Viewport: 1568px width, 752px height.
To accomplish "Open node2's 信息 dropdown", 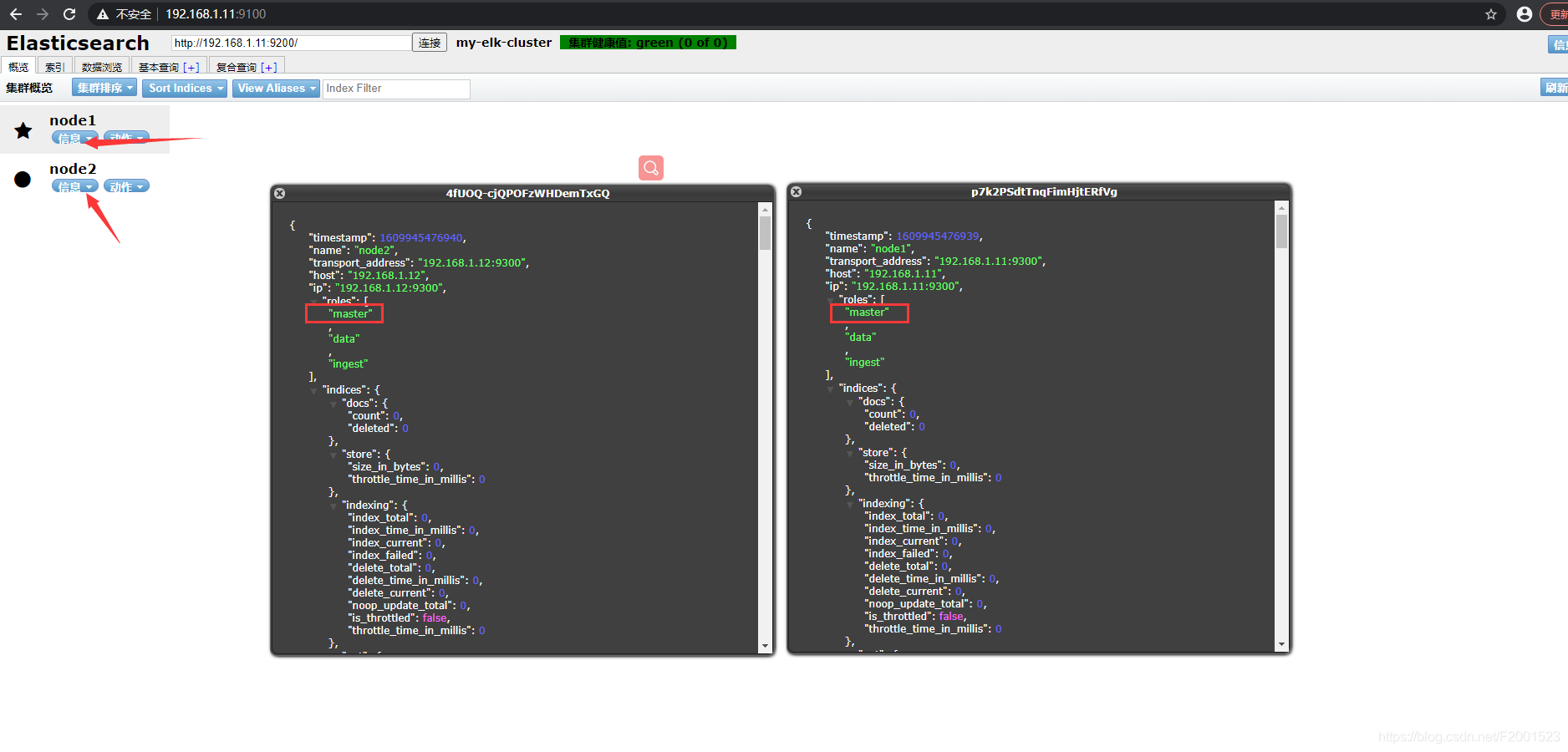I will [75, 186].
